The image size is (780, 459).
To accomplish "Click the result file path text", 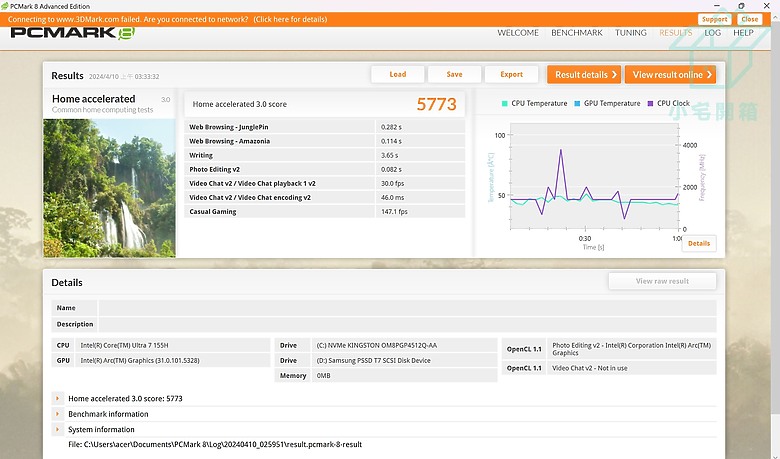I will [x=215, y=445].
